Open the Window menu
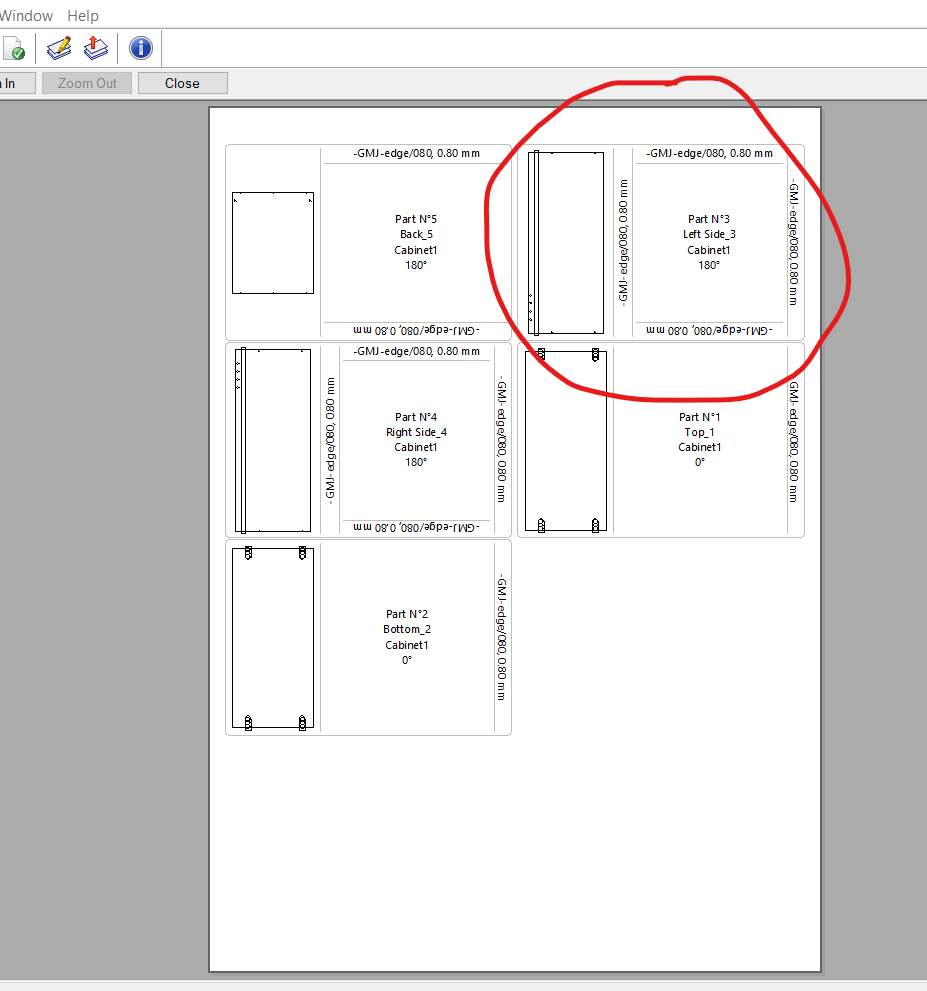The width and height of the screenshot is (927, 991). (27, 15)
